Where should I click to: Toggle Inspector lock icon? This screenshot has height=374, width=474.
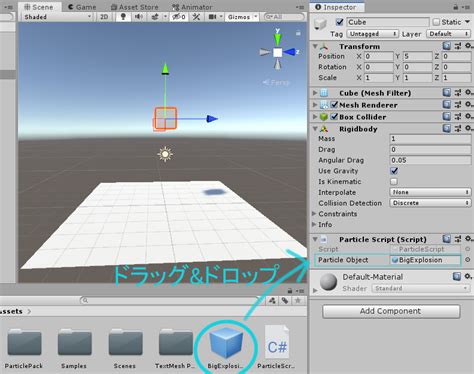coord(456,7)
